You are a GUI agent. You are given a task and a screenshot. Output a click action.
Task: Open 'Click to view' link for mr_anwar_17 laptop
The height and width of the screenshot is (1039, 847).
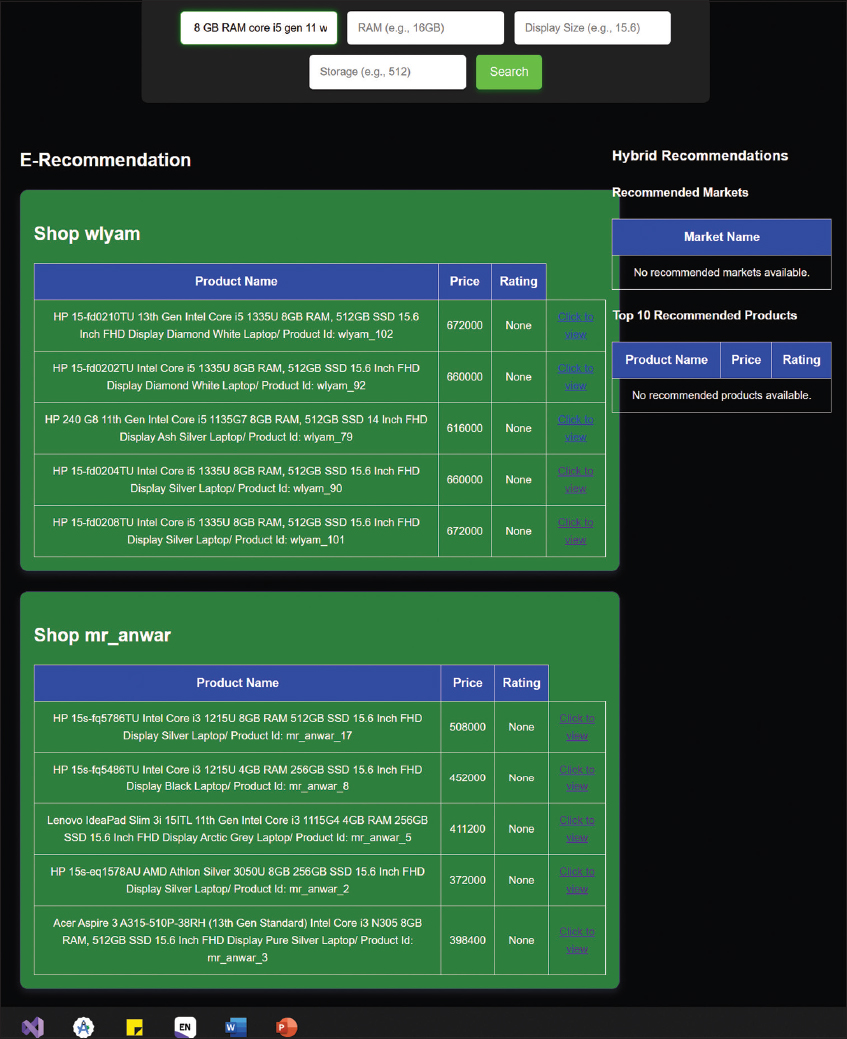tap(577, 727)
